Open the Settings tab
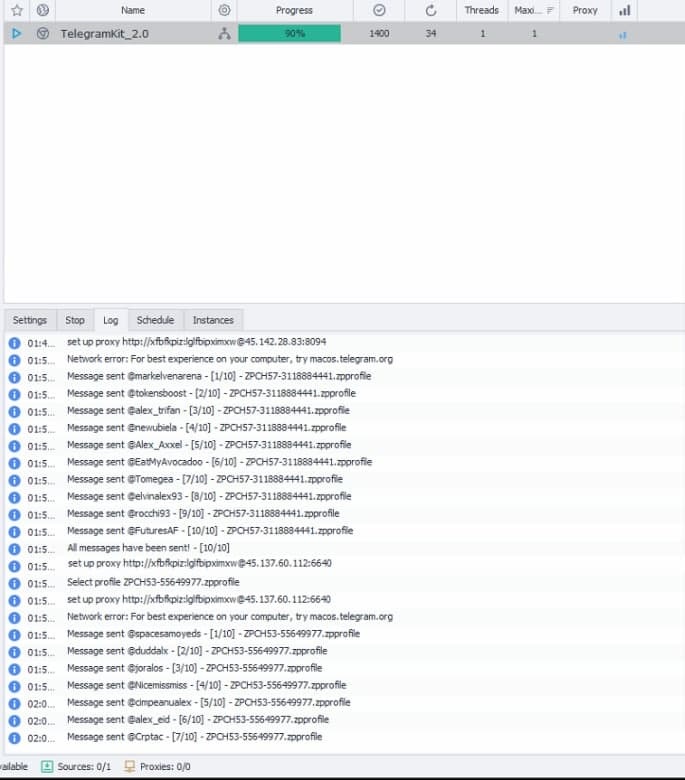 [x=30, y=320]
